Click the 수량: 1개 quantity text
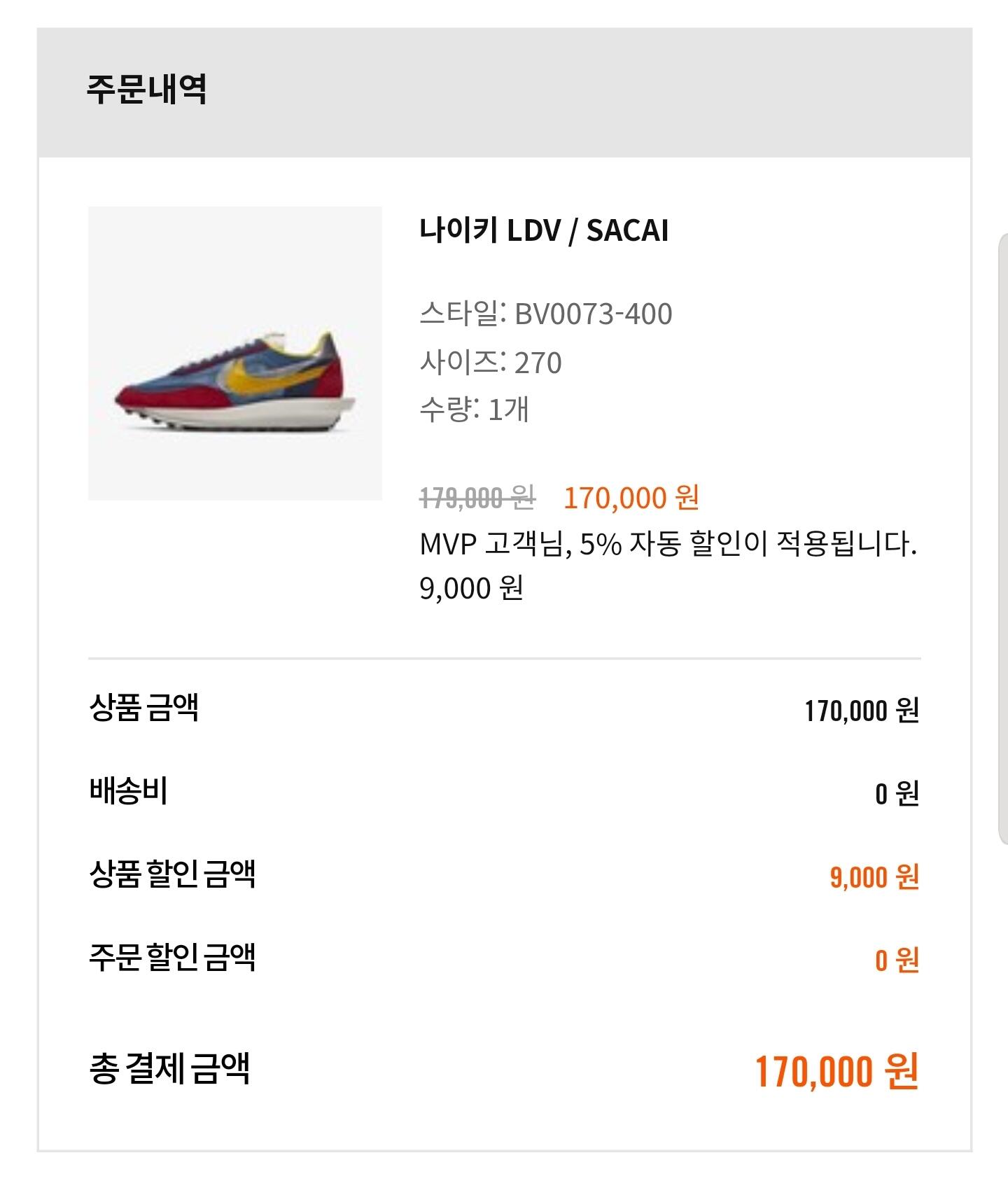The height and width of the screenshot is (1188, 1008). [x=474, y=409]
